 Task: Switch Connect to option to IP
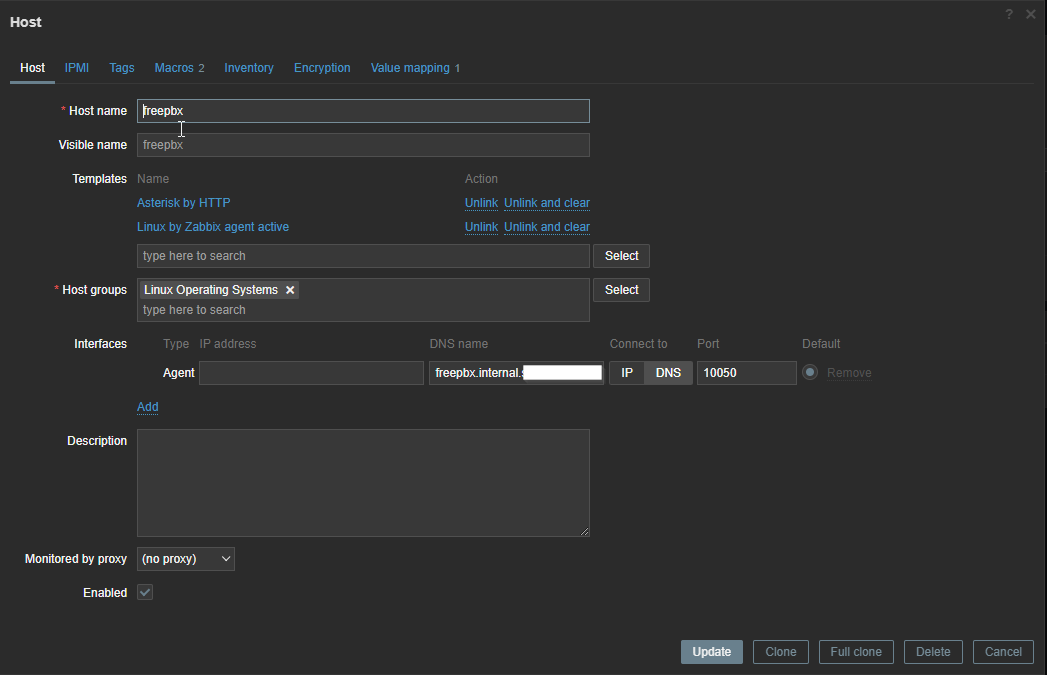click(x=626, y=373)
